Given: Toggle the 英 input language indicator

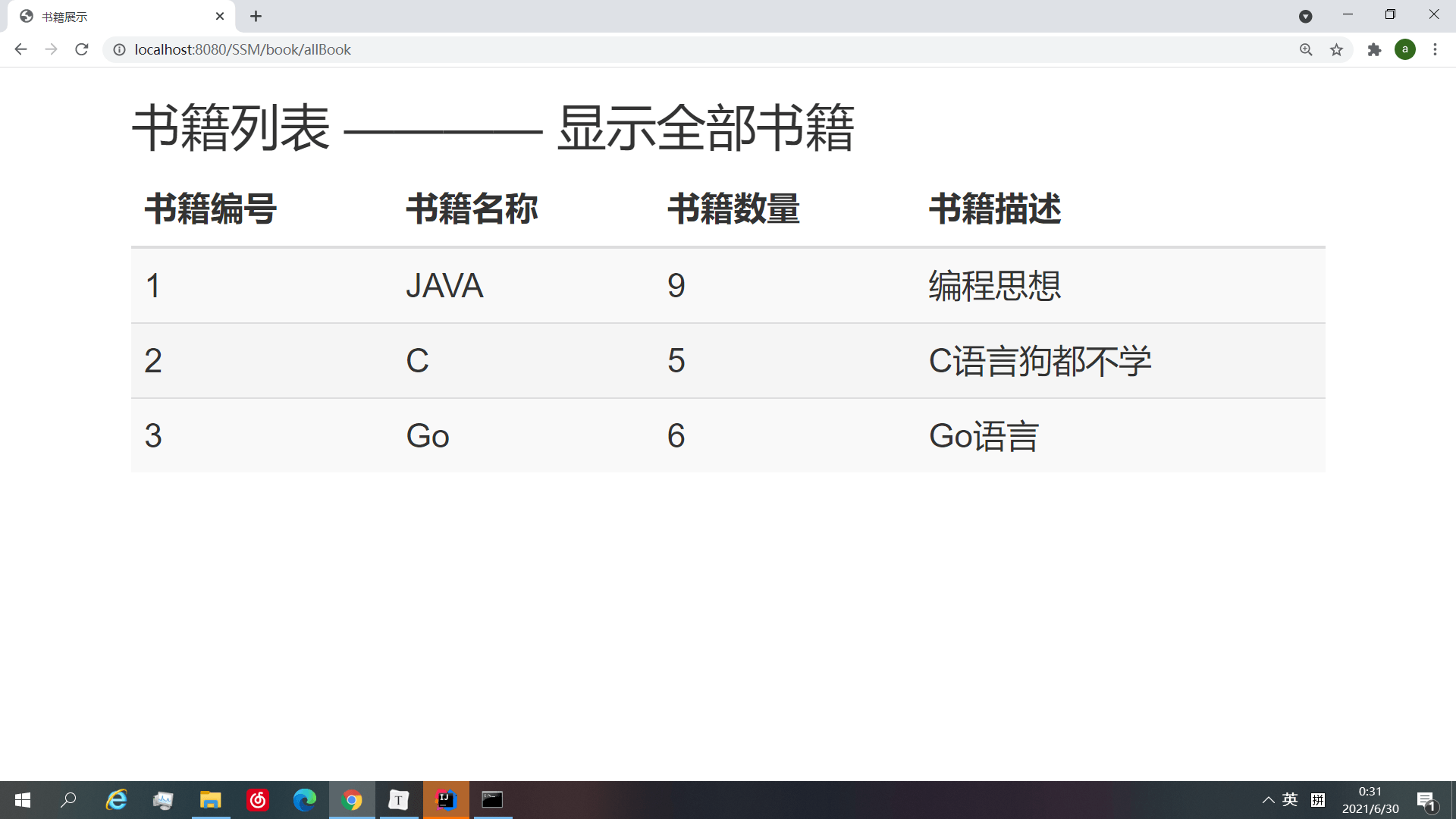Looking at the screenshot, I should click(x=1290, y=800).
